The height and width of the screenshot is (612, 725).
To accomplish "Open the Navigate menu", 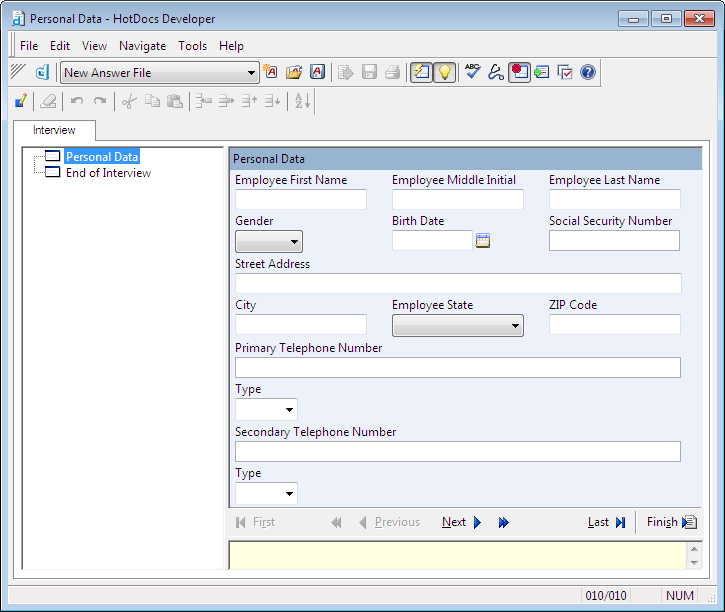I will 142,46.
